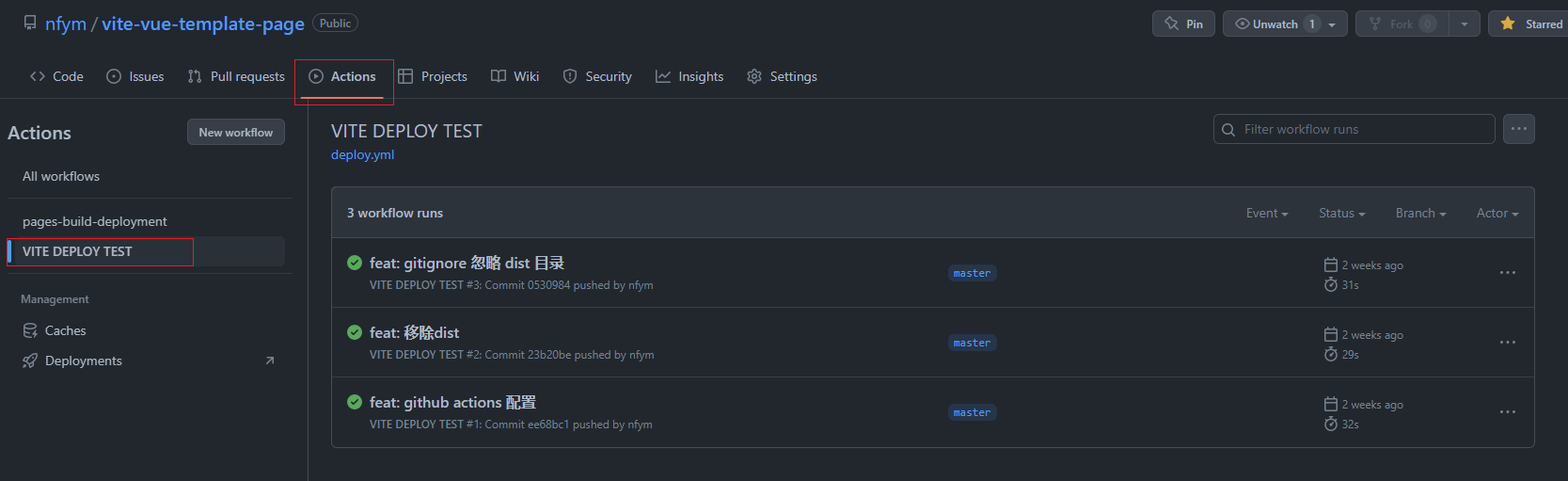Expand the Event filter dropdown

click(1266, 213)
